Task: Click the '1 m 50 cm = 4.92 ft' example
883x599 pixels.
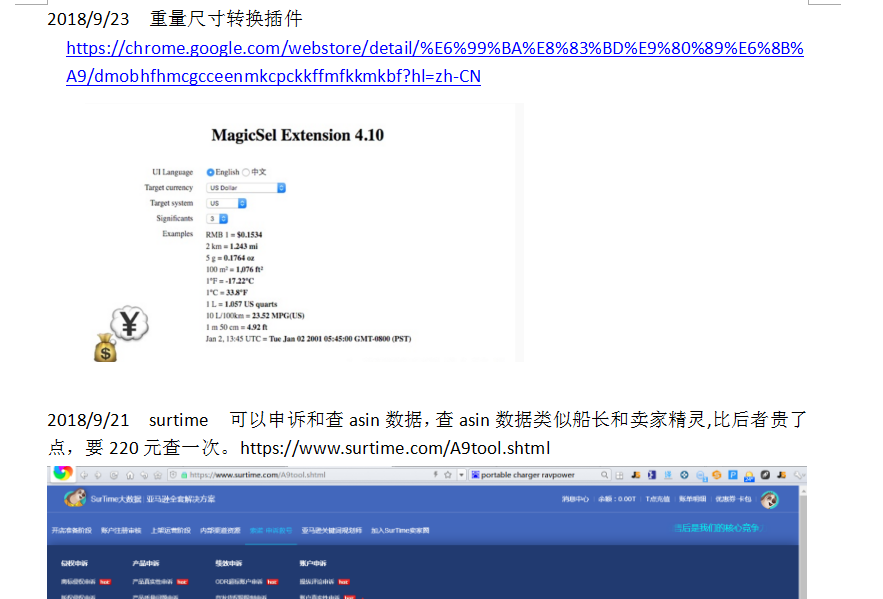Action: (237, 327)
